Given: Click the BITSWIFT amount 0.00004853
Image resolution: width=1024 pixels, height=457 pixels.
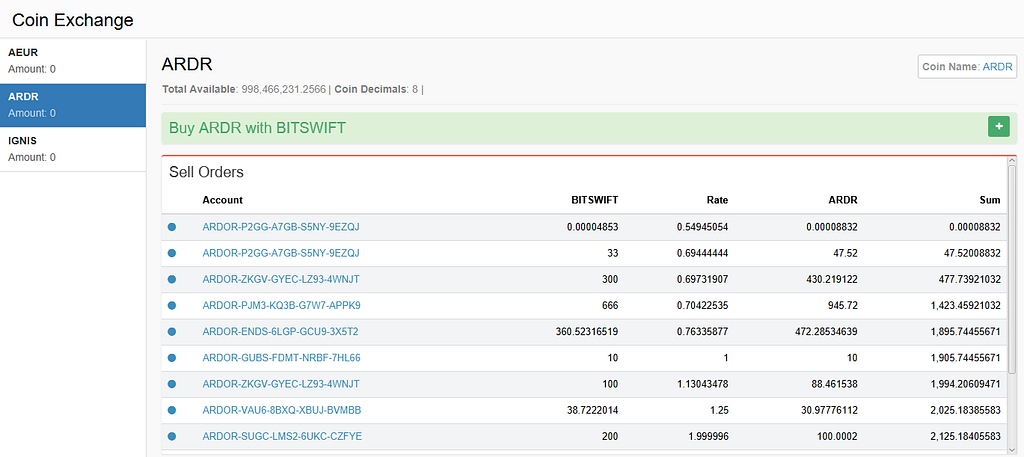Looking at the screenshot, I should tap(592, 227).
